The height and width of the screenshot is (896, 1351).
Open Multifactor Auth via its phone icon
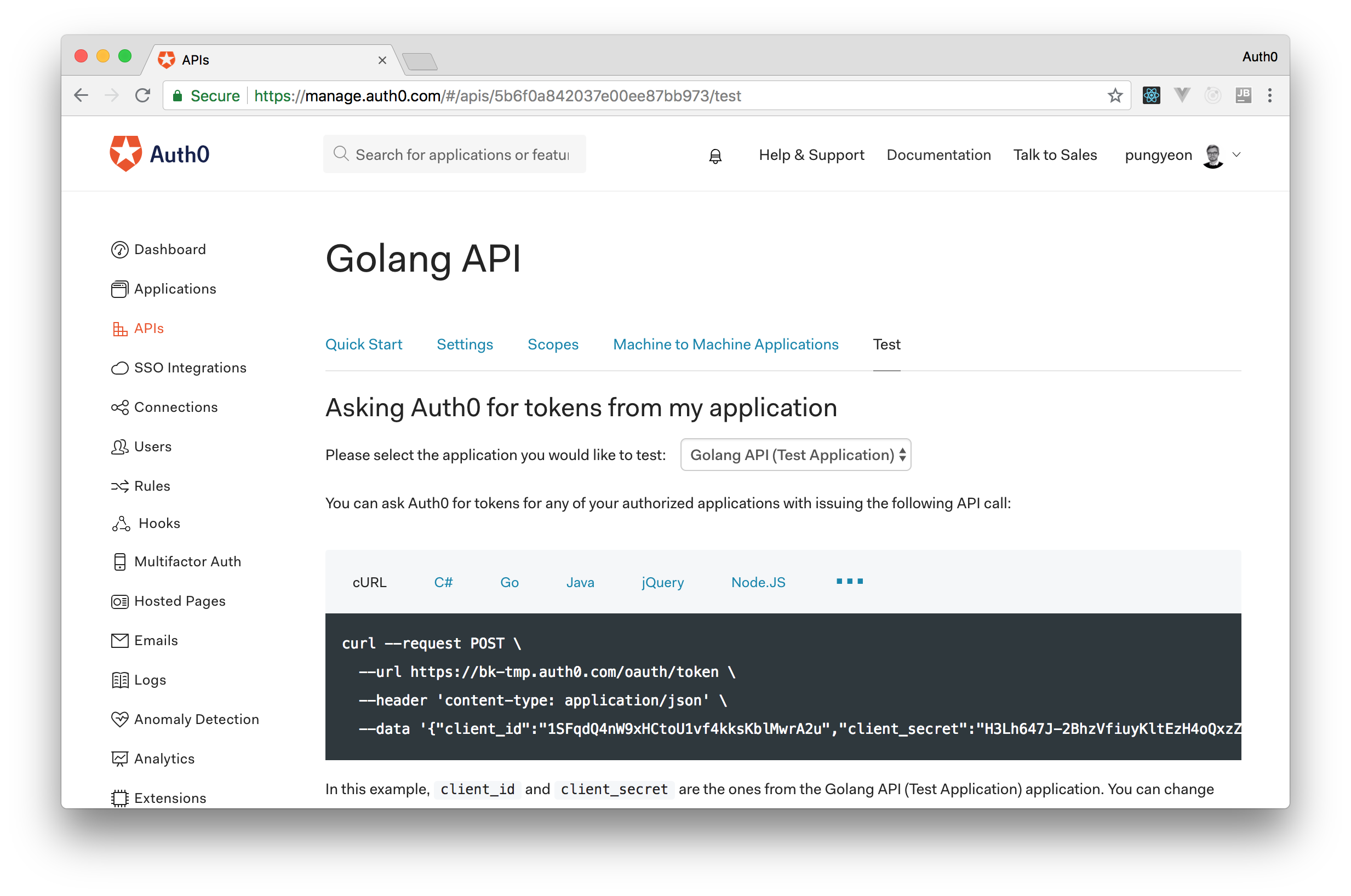point(119,562)
